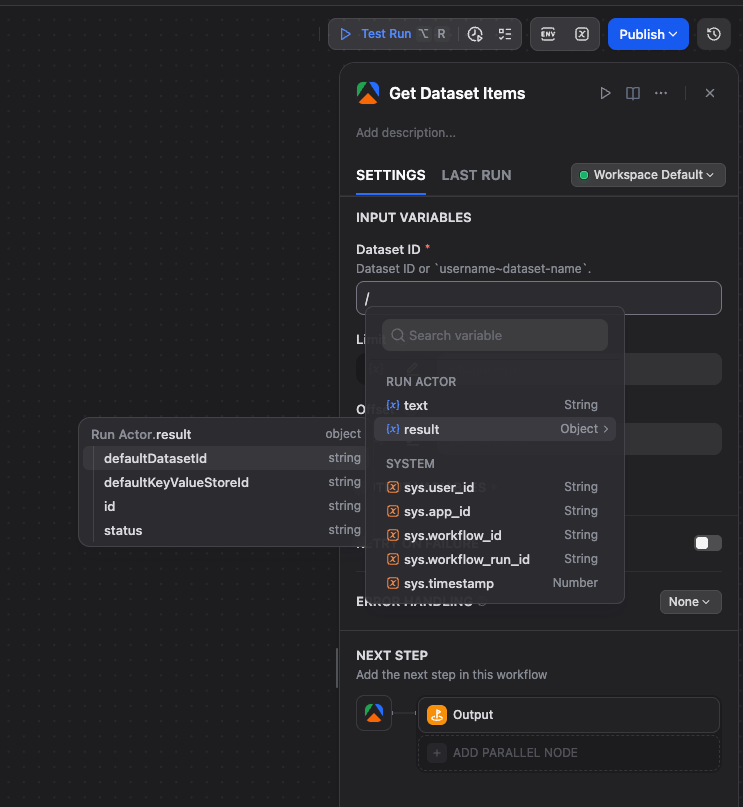This screenshot has height=807, width=743.
Task: Open environment variables with the ENV icon
Action: tap(549, 33)
